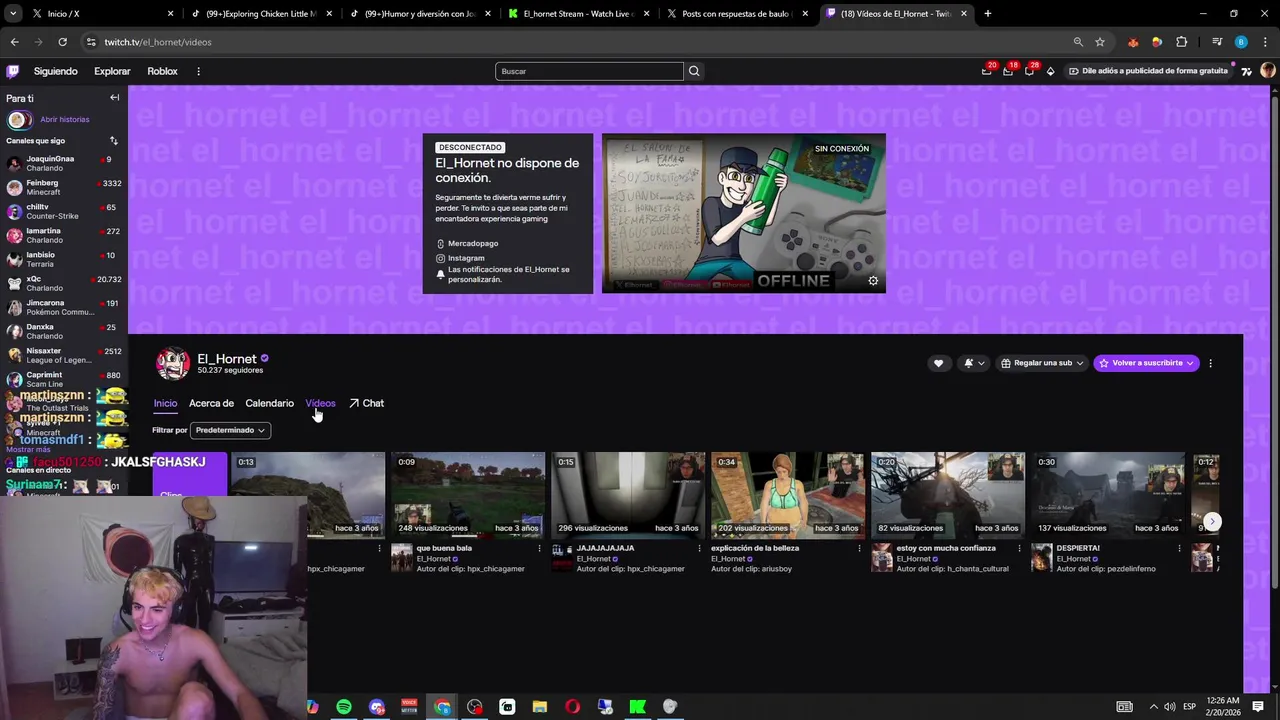The image size is (1280, 720).
Task: Open the Siguiendo section
Action: 55,71
